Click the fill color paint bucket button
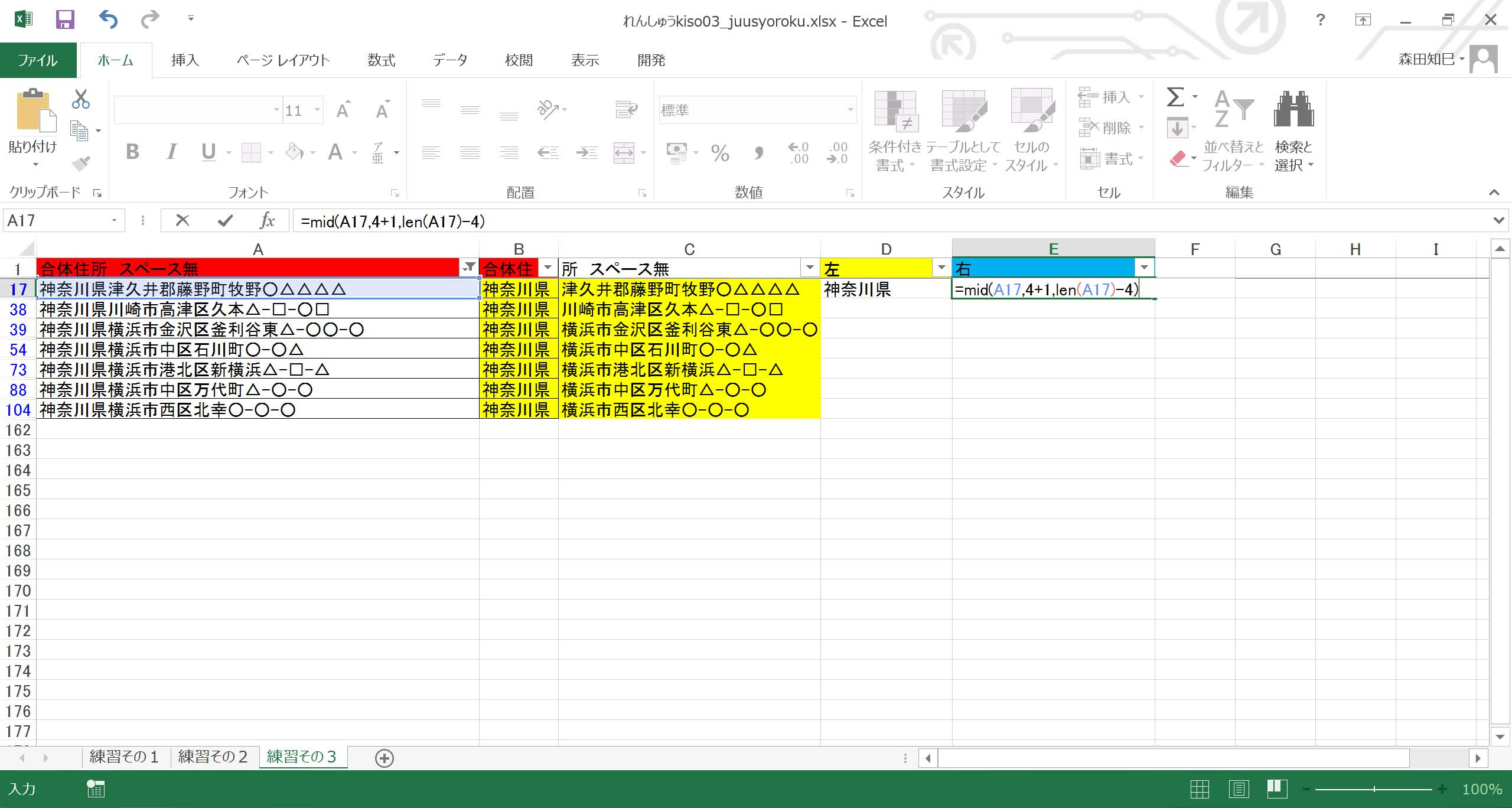 (295, 152)
